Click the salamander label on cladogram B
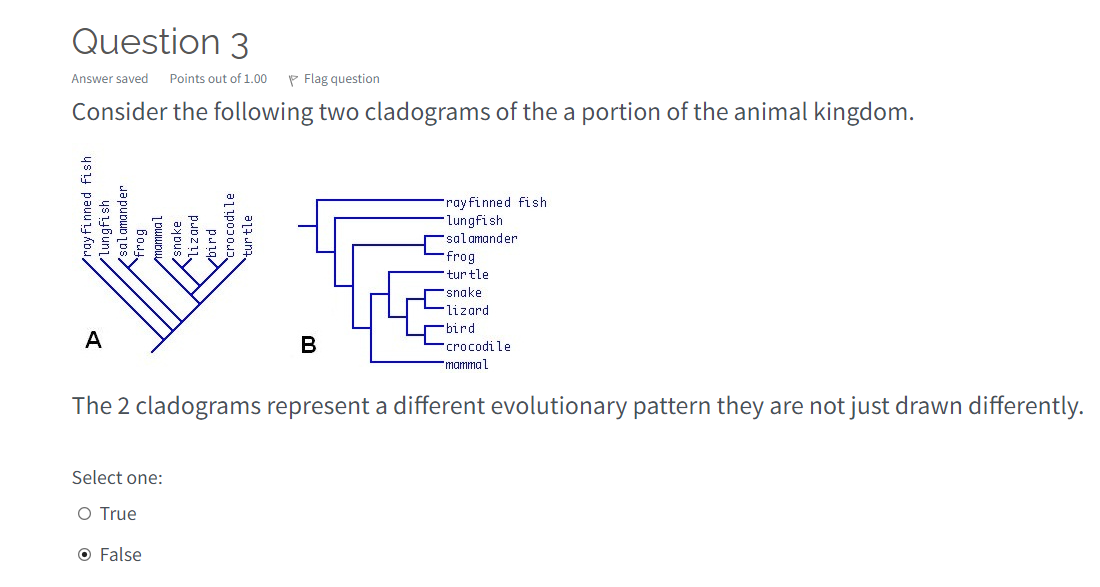Screen dimensions: 1100x587 coord(481,238)
